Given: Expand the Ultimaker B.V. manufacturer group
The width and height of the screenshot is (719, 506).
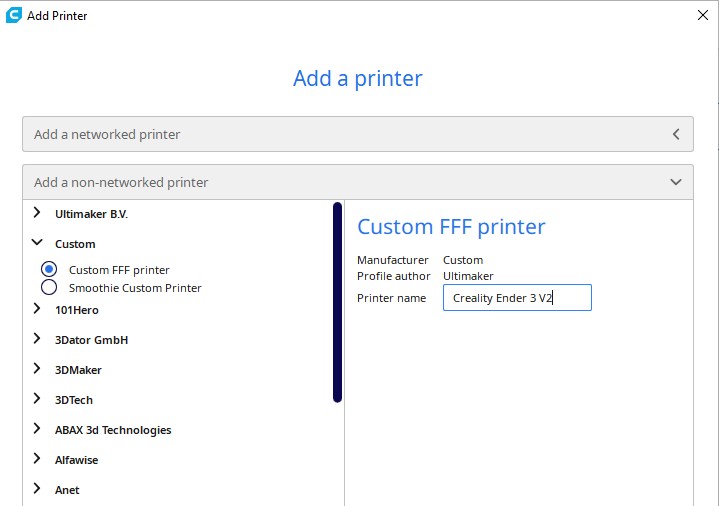Looking at the screenshot, I should pyautogui.click(x=37, y=213).
